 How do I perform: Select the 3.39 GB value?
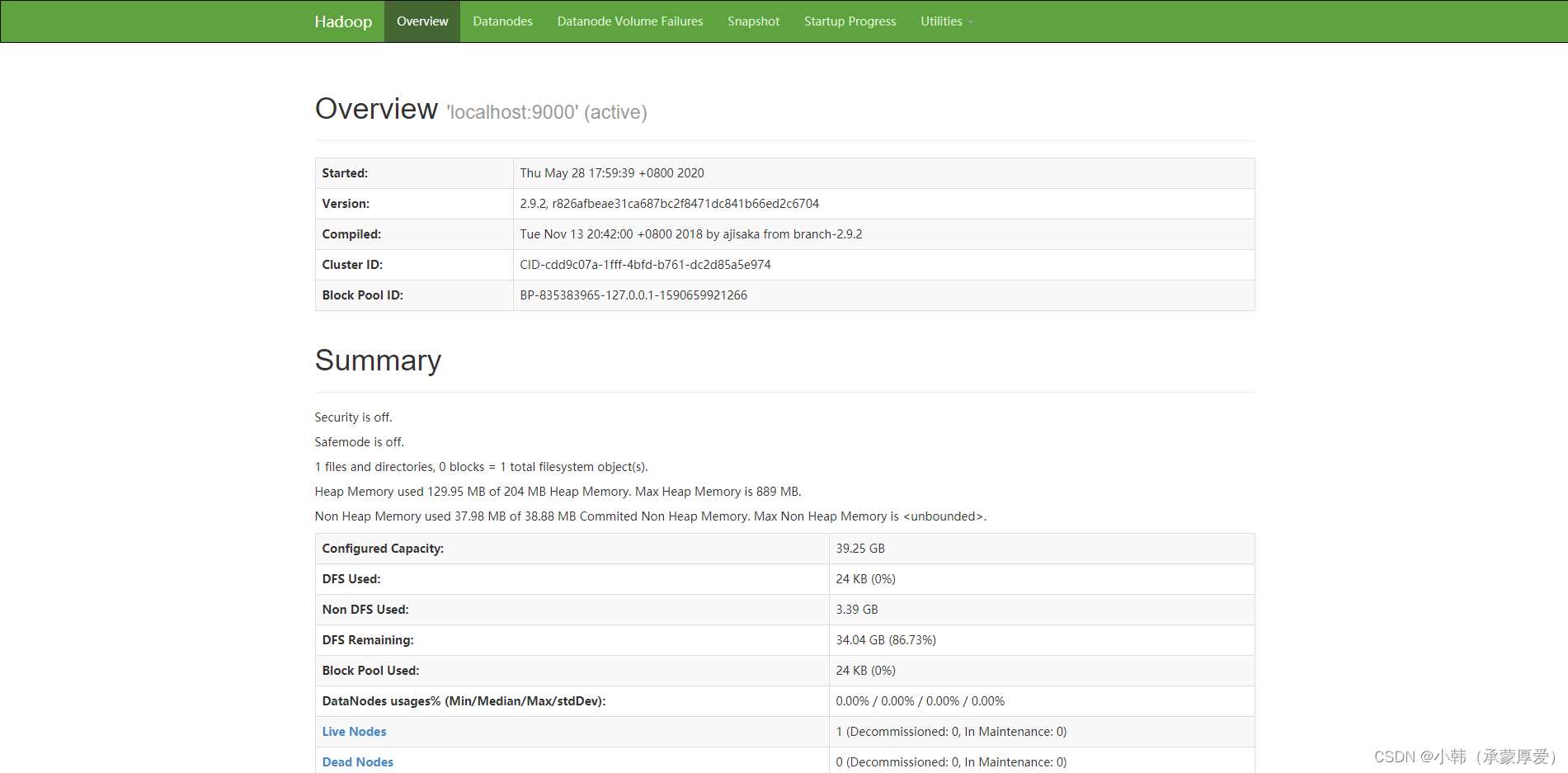click(857, 610)
